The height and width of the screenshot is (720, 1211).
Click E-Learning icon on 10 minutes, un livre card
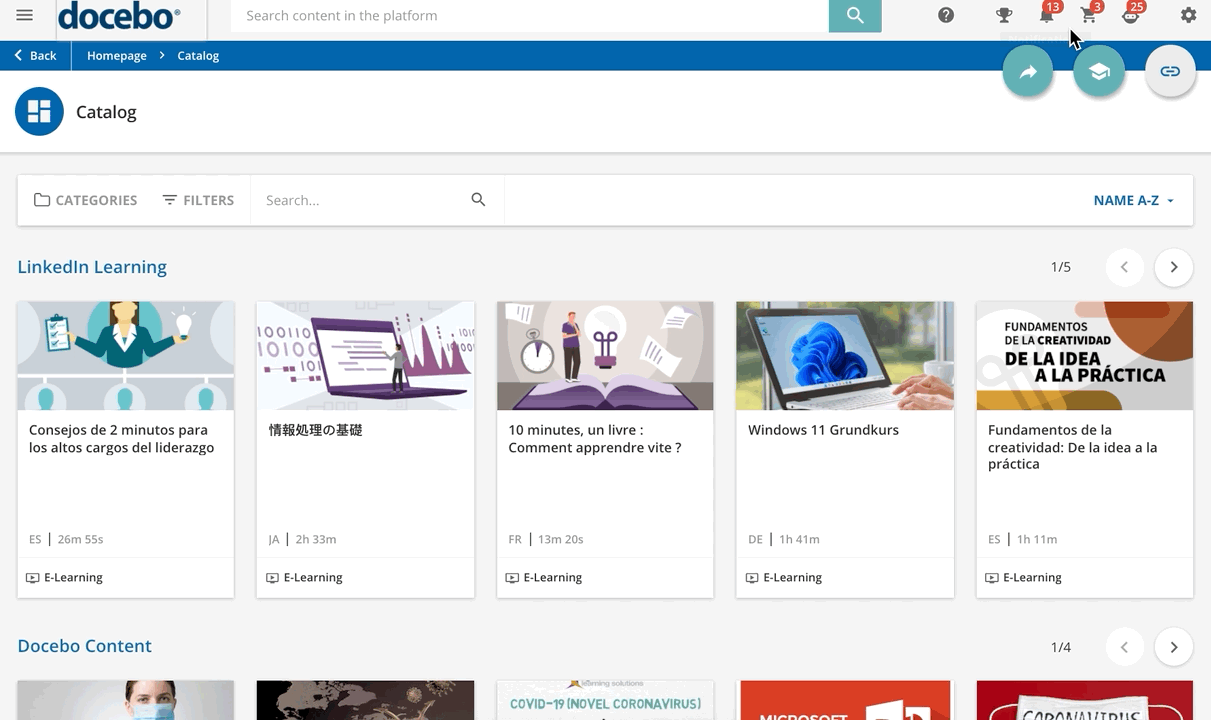click(x=513, y=578)
